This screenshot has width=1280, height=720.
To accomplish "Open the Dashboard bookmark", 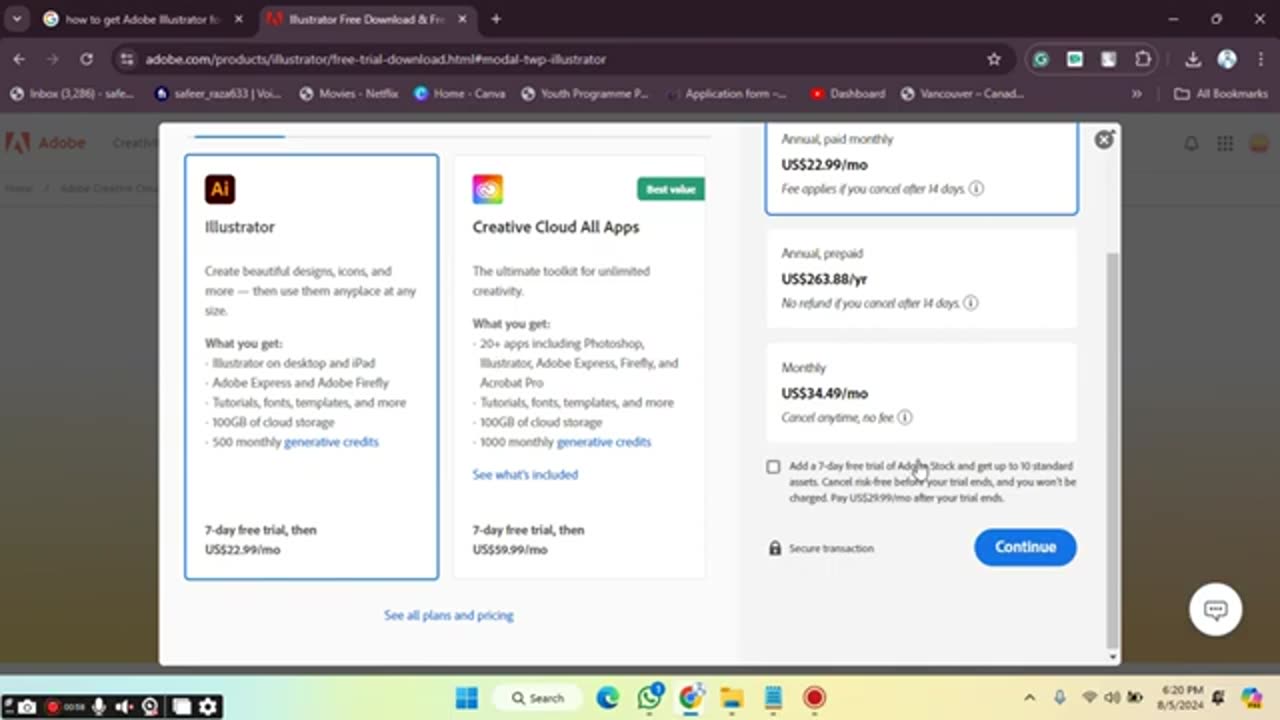I will 848,94.
